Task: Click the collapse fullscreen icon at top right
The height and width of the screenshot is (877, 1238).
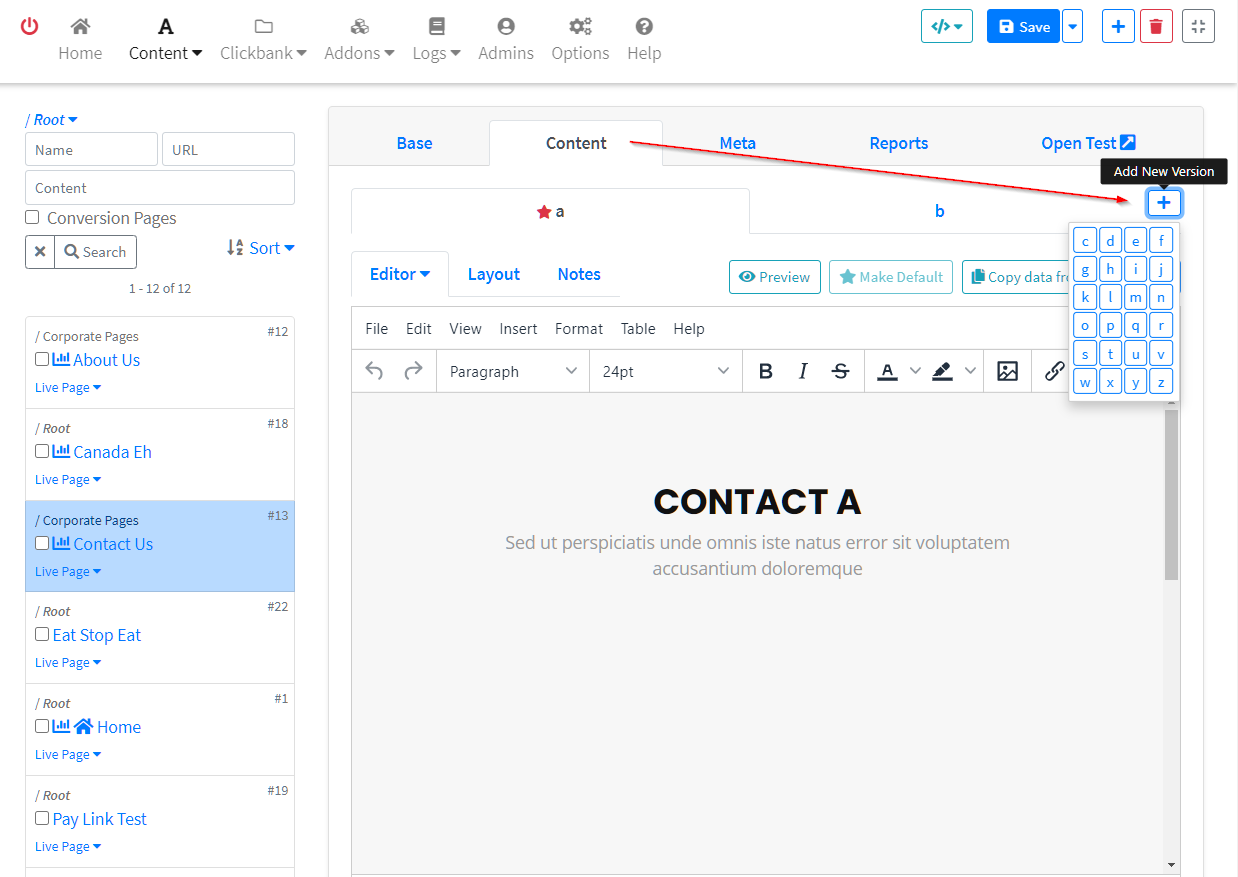Action: 1198,27
